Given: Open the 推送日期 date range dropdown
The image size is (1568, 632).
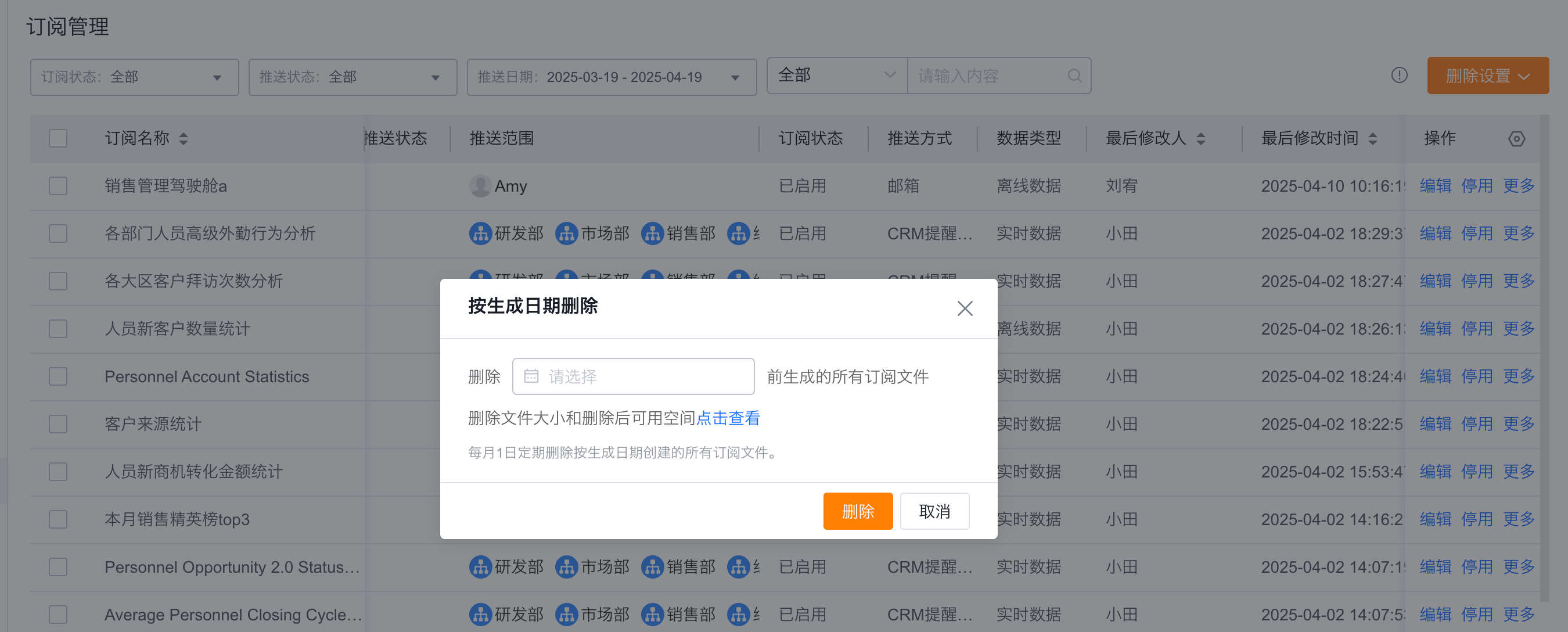Looking at the screenshot, I should [611, 77].
